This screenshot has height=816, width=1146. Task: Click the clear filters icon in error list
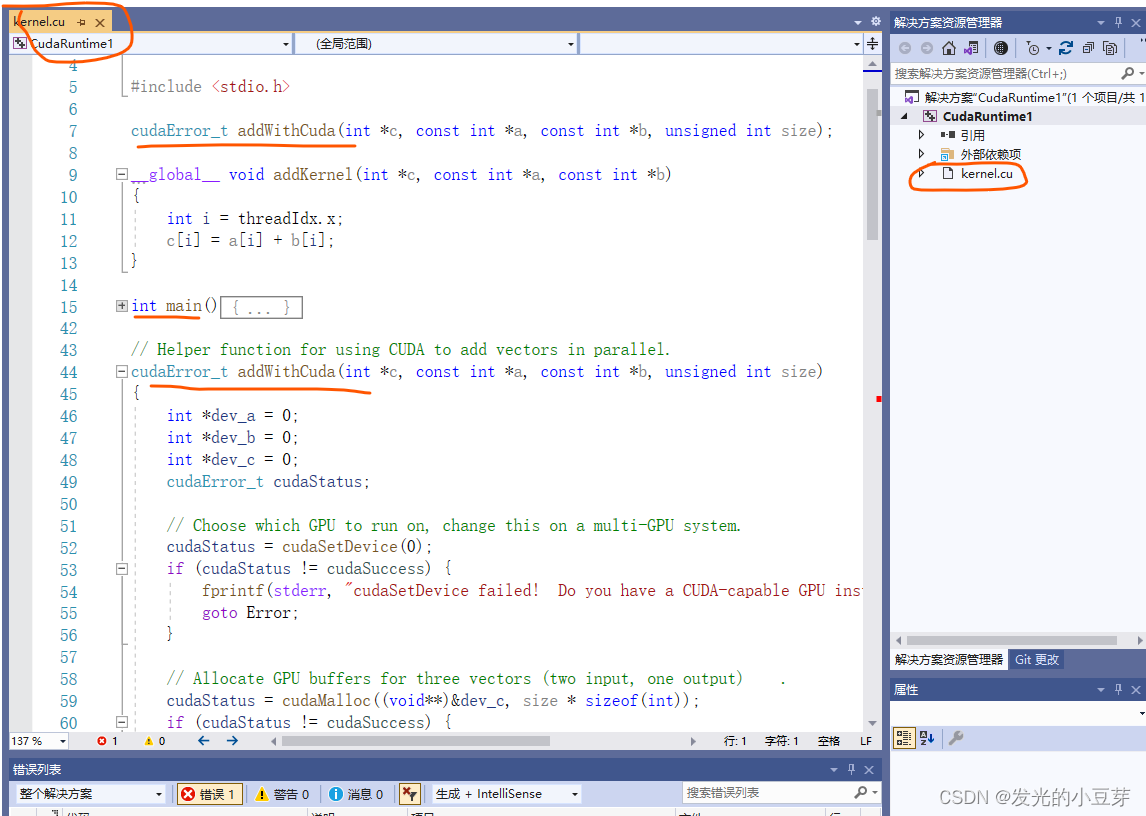[409, 794]
